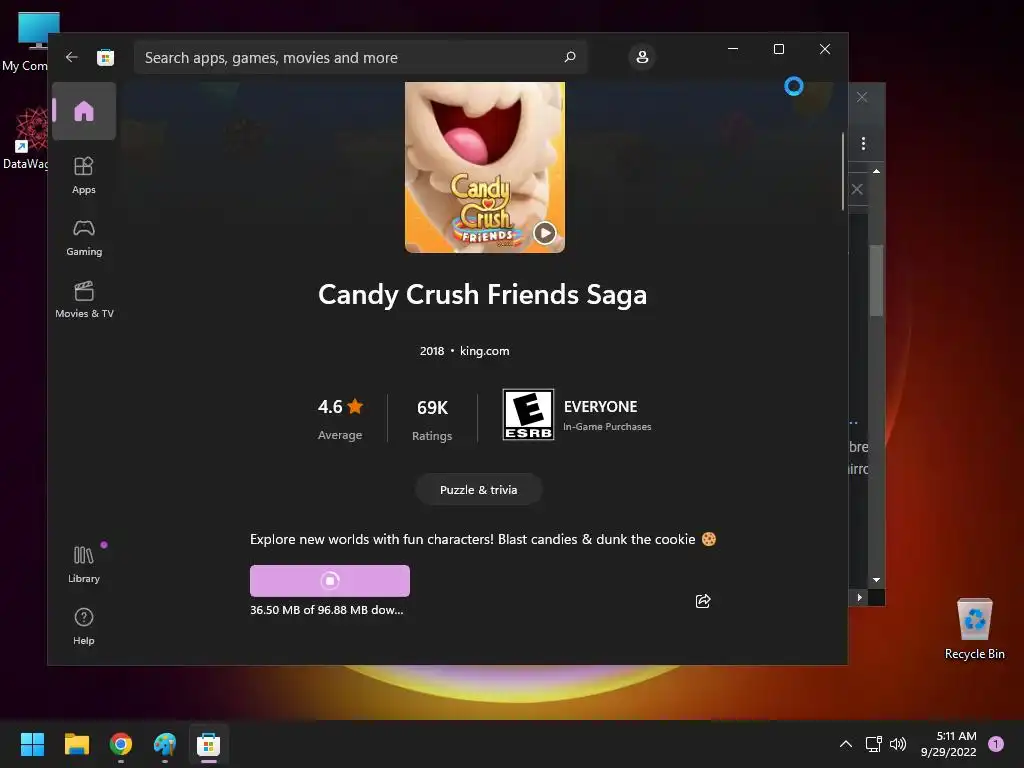
Task: Open the Library in the sidebar
Action: [84, 565]
